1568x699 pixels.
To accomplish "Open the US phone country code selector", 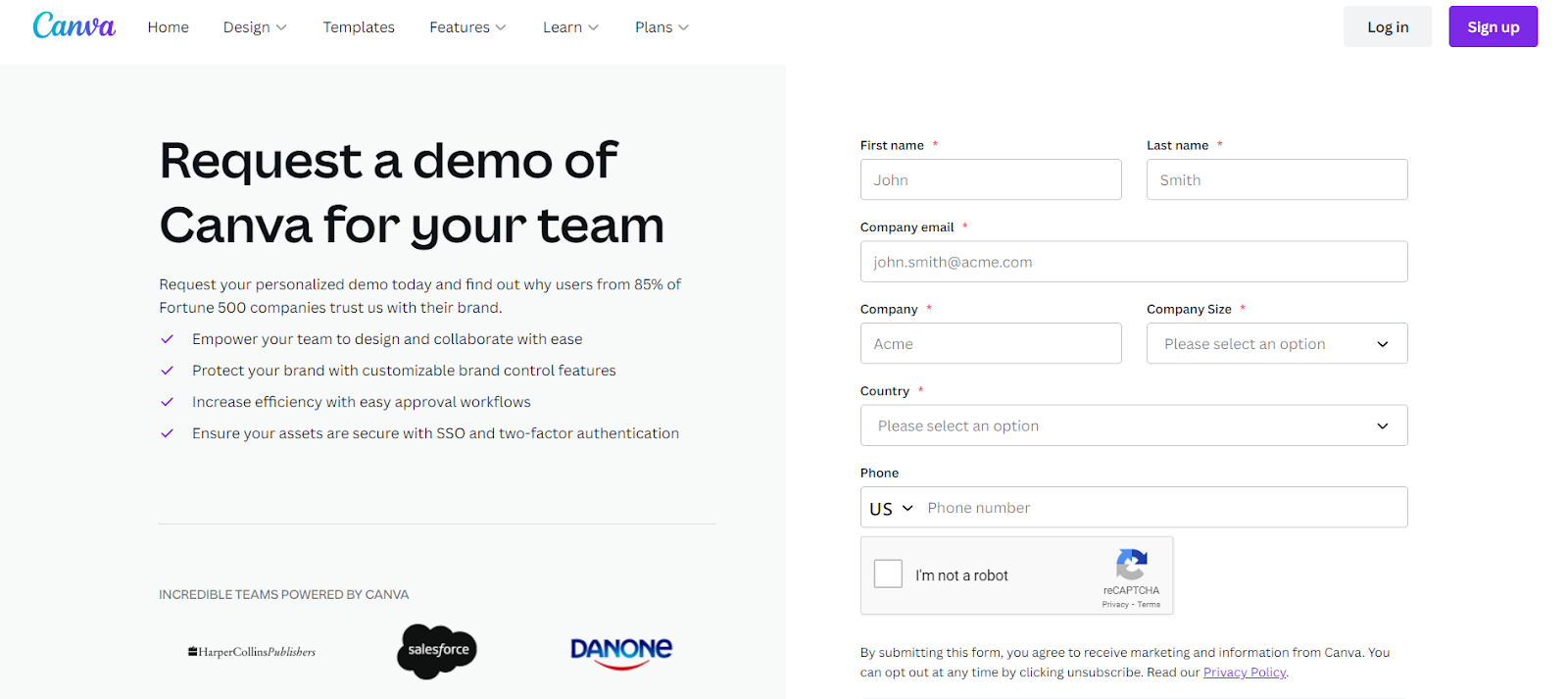I will pyautogui.click(x=892, y=508).
